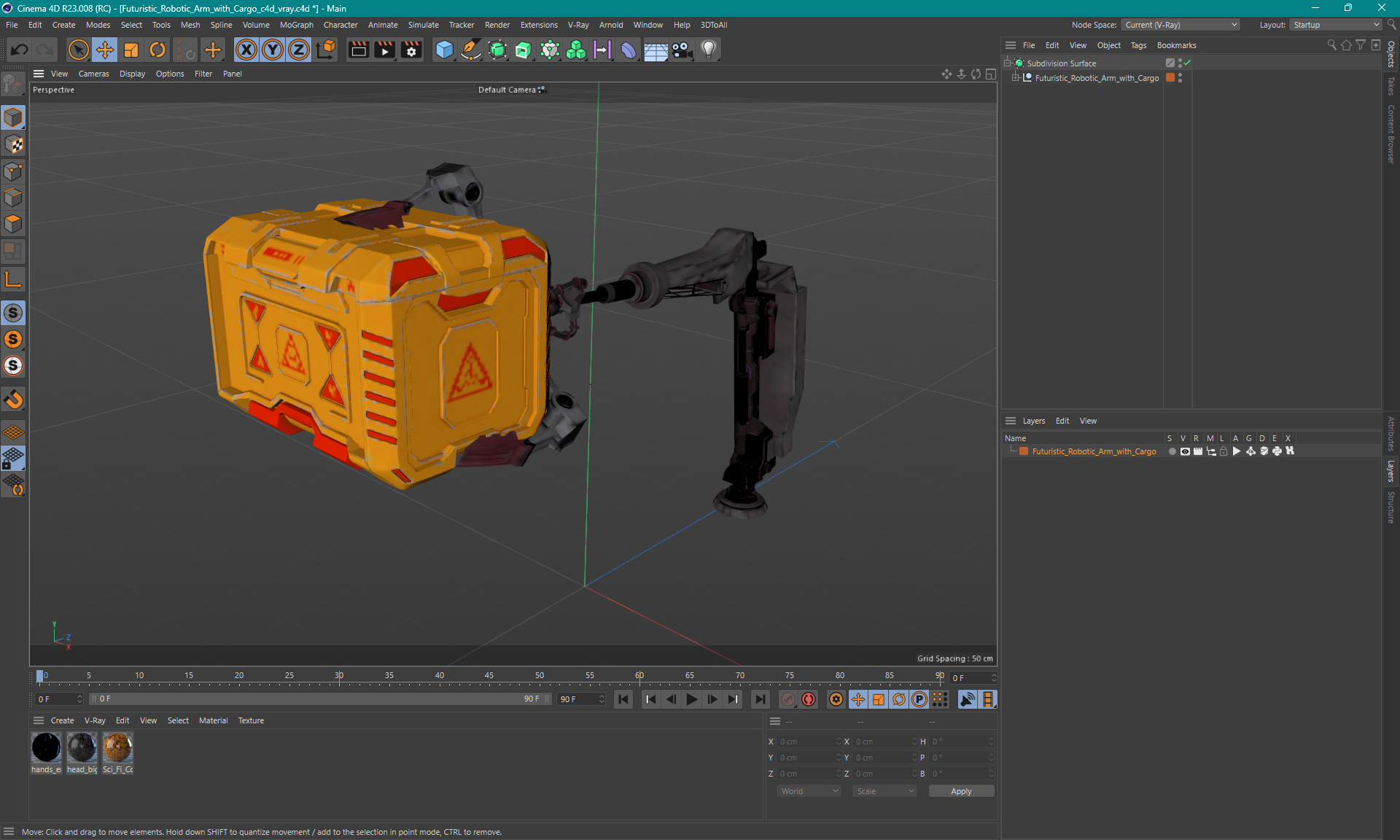
Task: Add a Light object
Action: point(709,50)
